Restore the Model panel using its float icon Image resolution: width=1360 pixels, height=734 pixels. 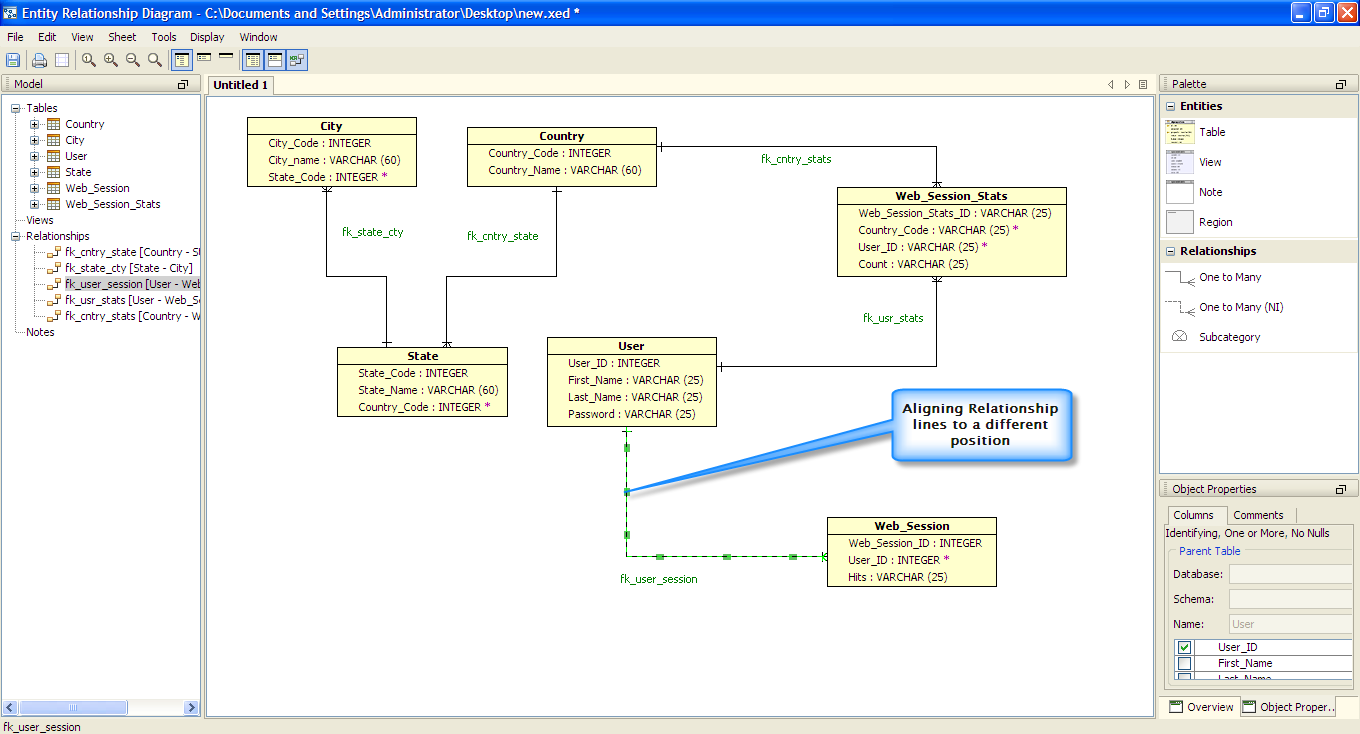coord(183,85)
